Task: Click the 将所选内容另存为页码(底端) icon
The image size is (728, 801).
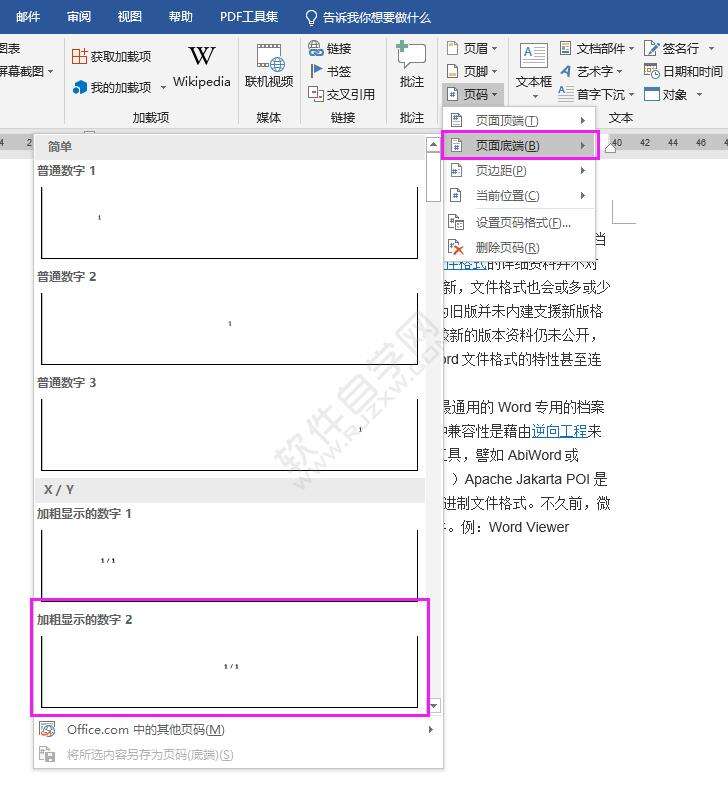Action: pyautogui.click(x=47, y=755)
